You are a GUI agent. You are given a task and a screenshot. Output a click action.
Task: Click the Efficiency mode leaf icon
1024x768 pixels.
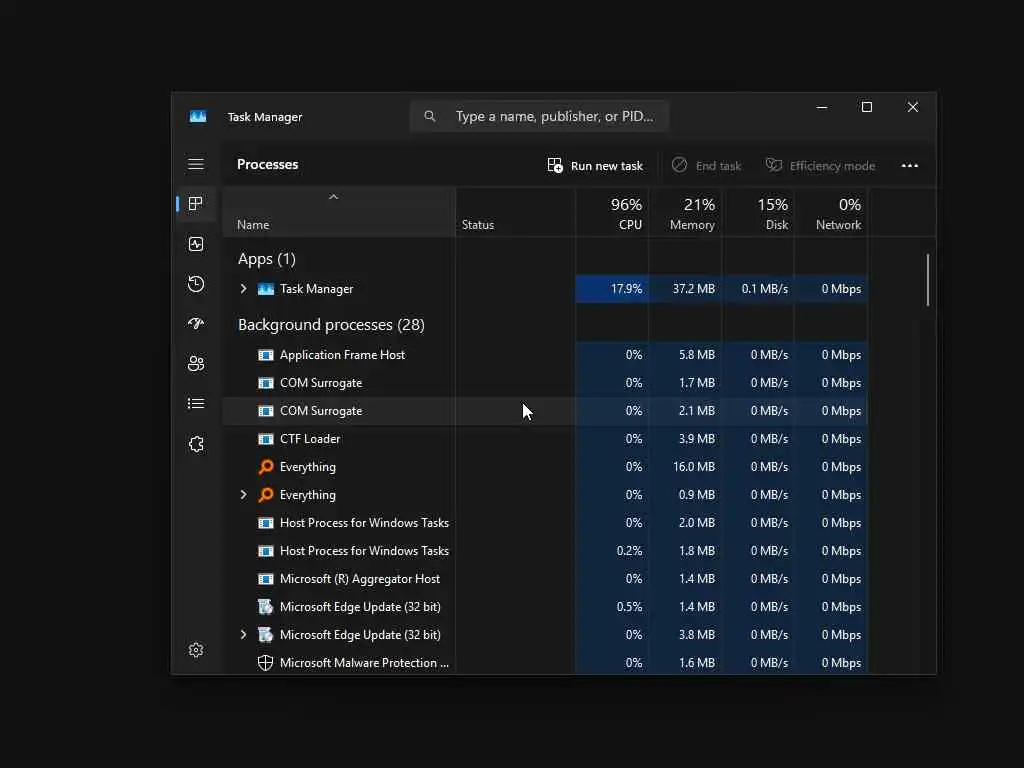(774, 165)
